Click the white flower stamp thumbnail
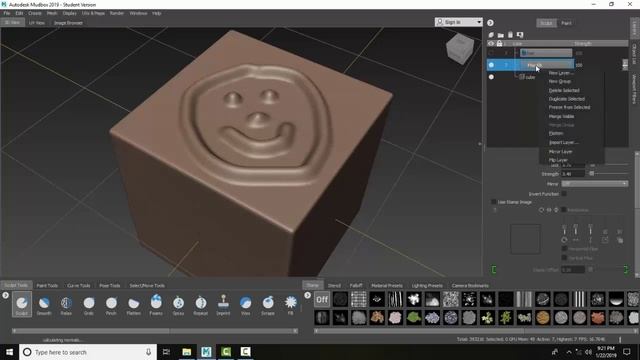This screenshot has width=640, height=360. click(414, 300)
